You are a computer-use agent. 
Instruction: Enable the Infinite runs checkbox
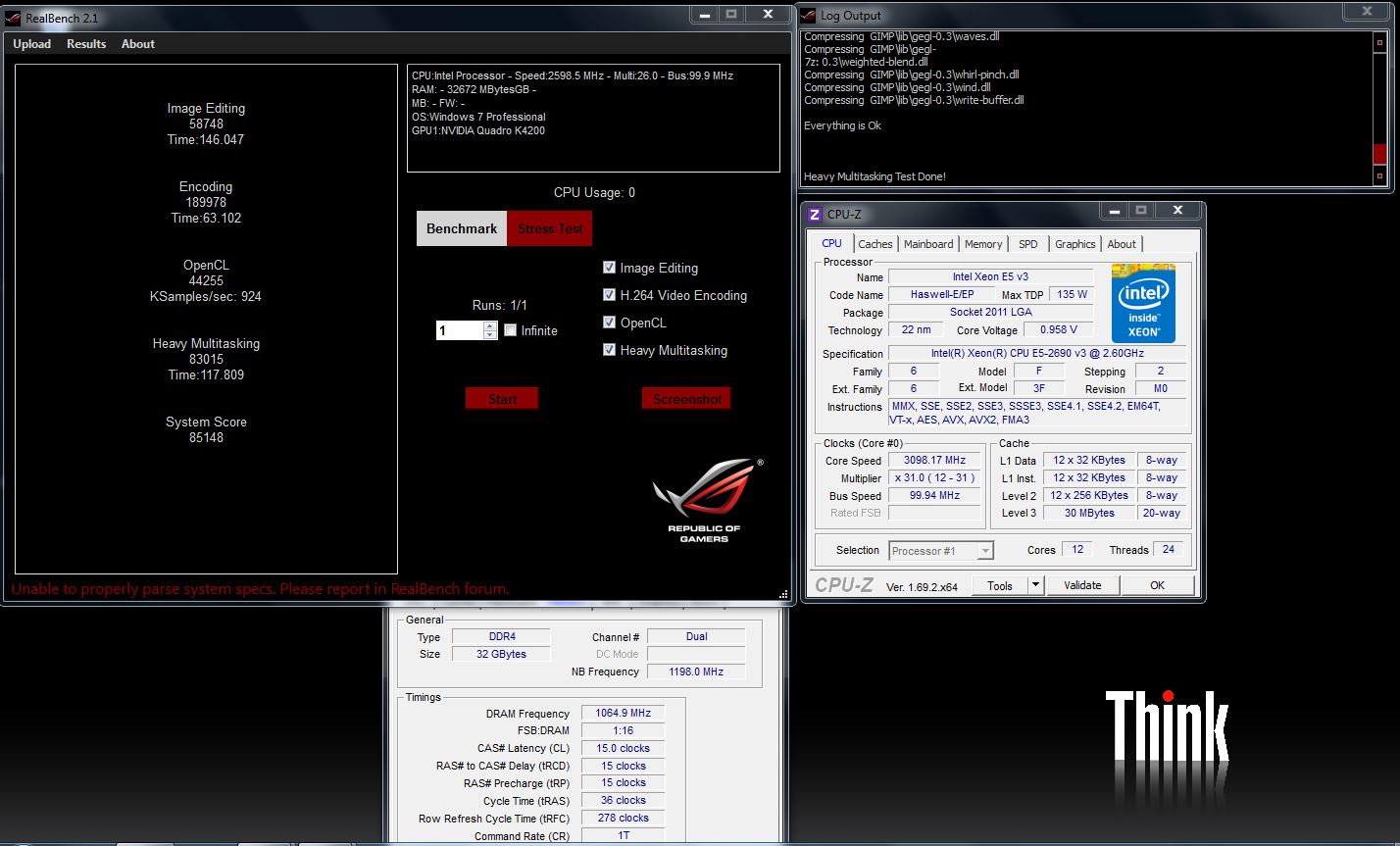pyautogui.click(x=511, y=330)
